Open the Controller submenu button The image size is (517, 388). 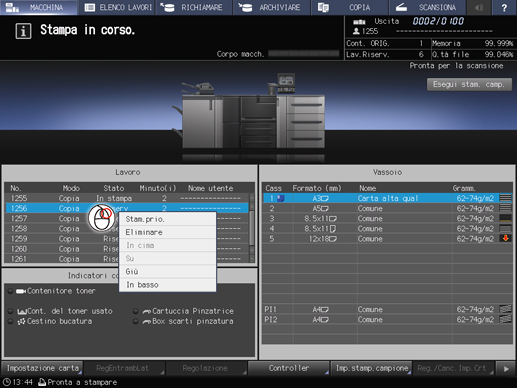(289, 368)
